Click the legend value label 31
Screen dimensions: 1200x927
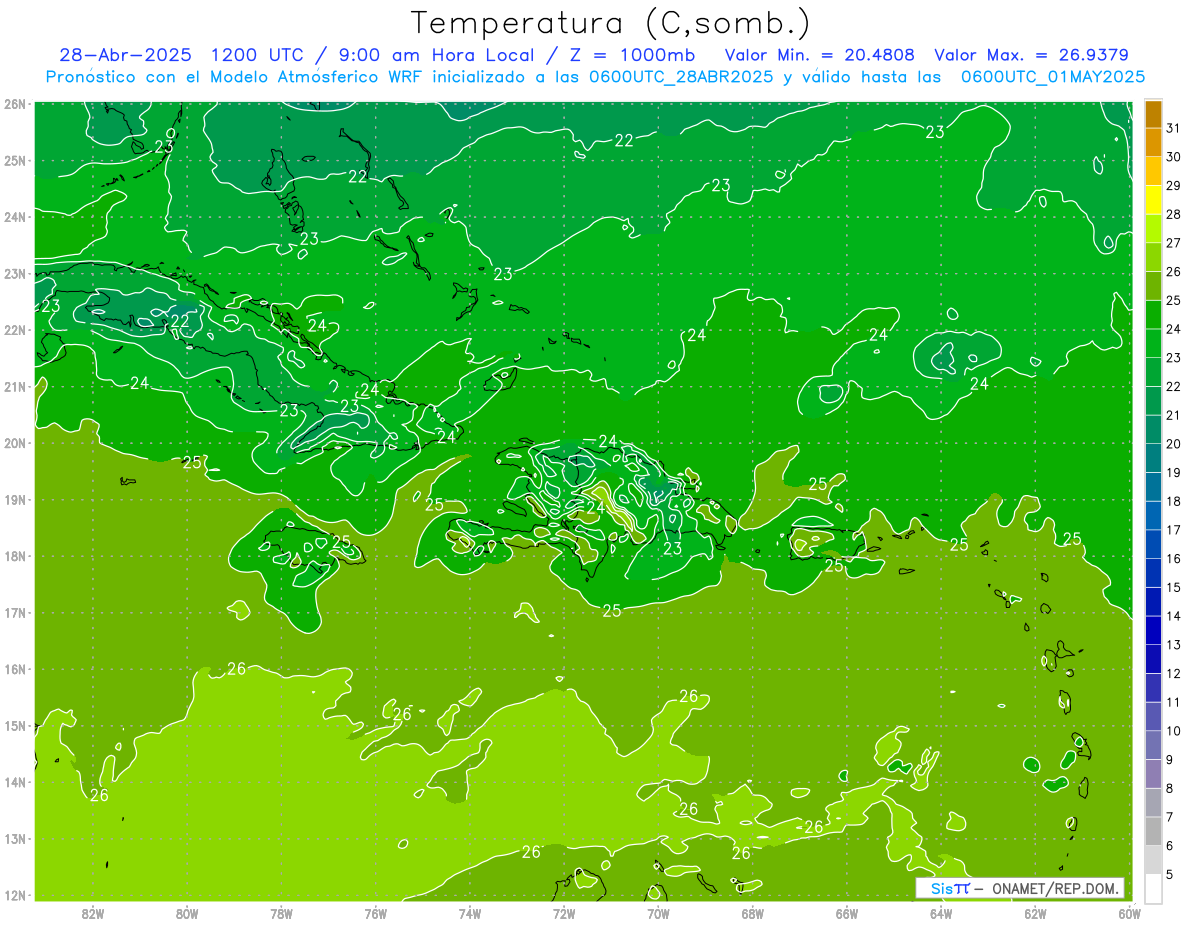(x=1173, y=128)
